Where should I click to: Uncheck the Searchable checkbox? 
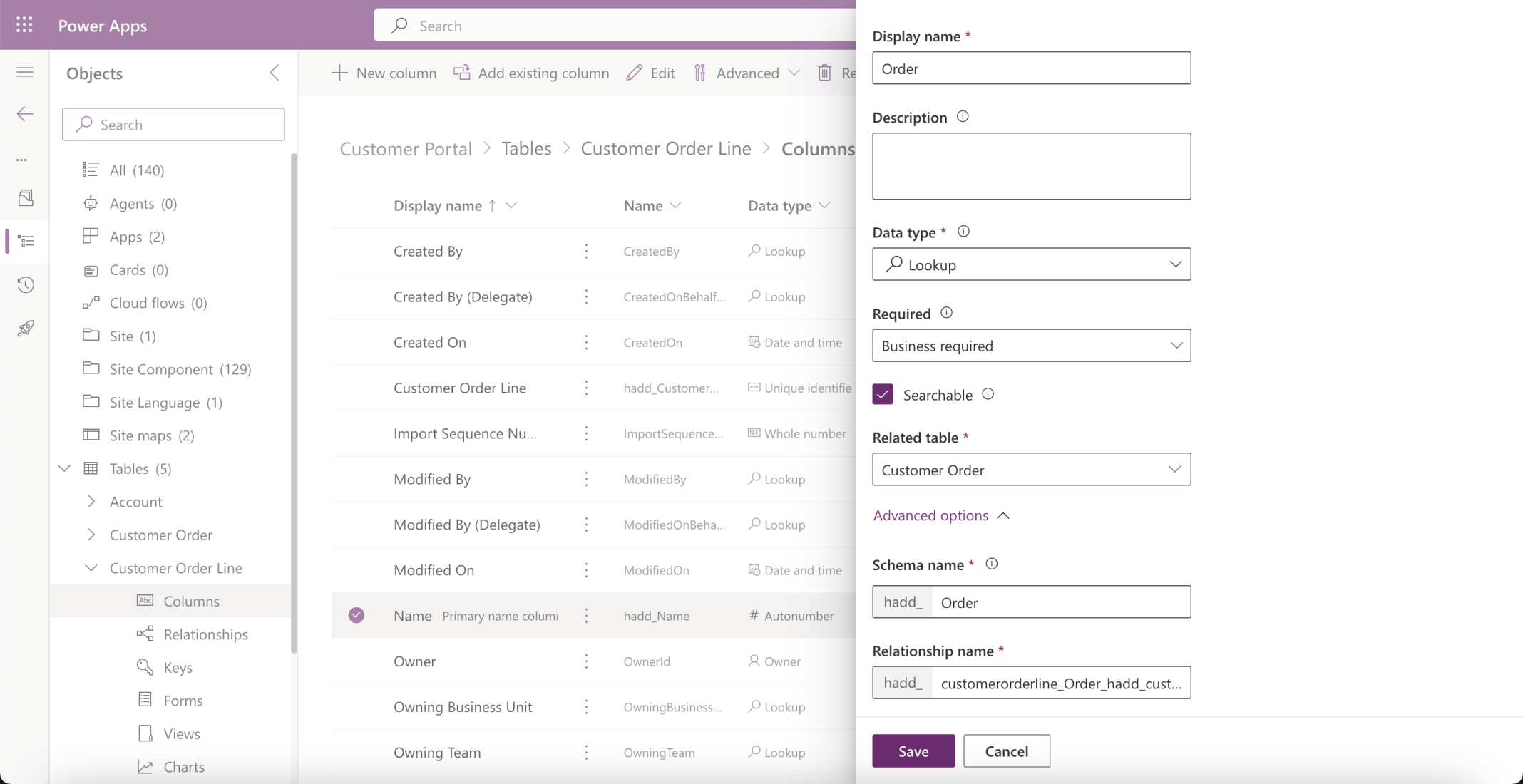pos(883,394)
